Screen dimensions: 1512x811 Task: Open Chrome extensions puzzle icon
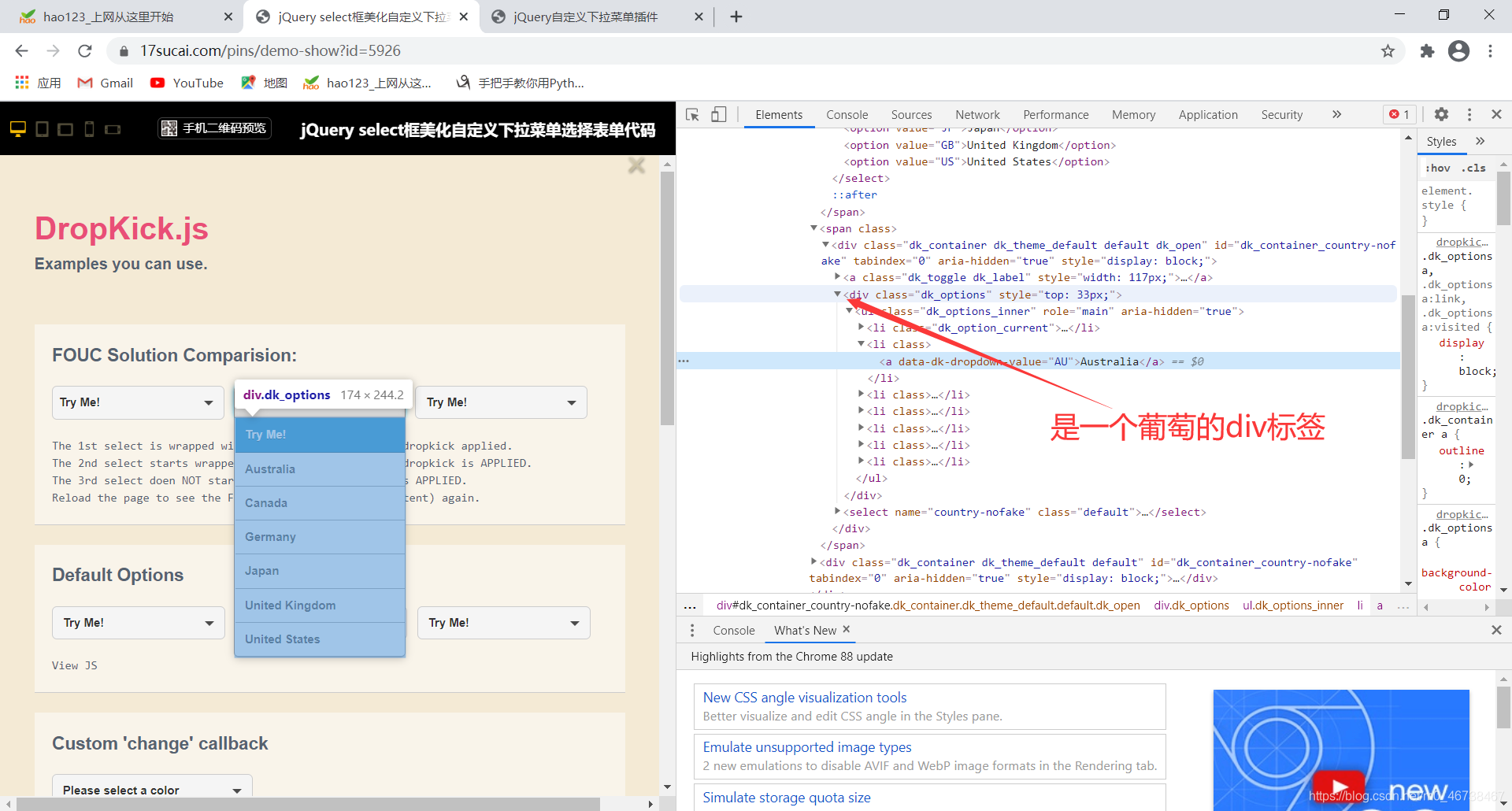coord(1427,51)
